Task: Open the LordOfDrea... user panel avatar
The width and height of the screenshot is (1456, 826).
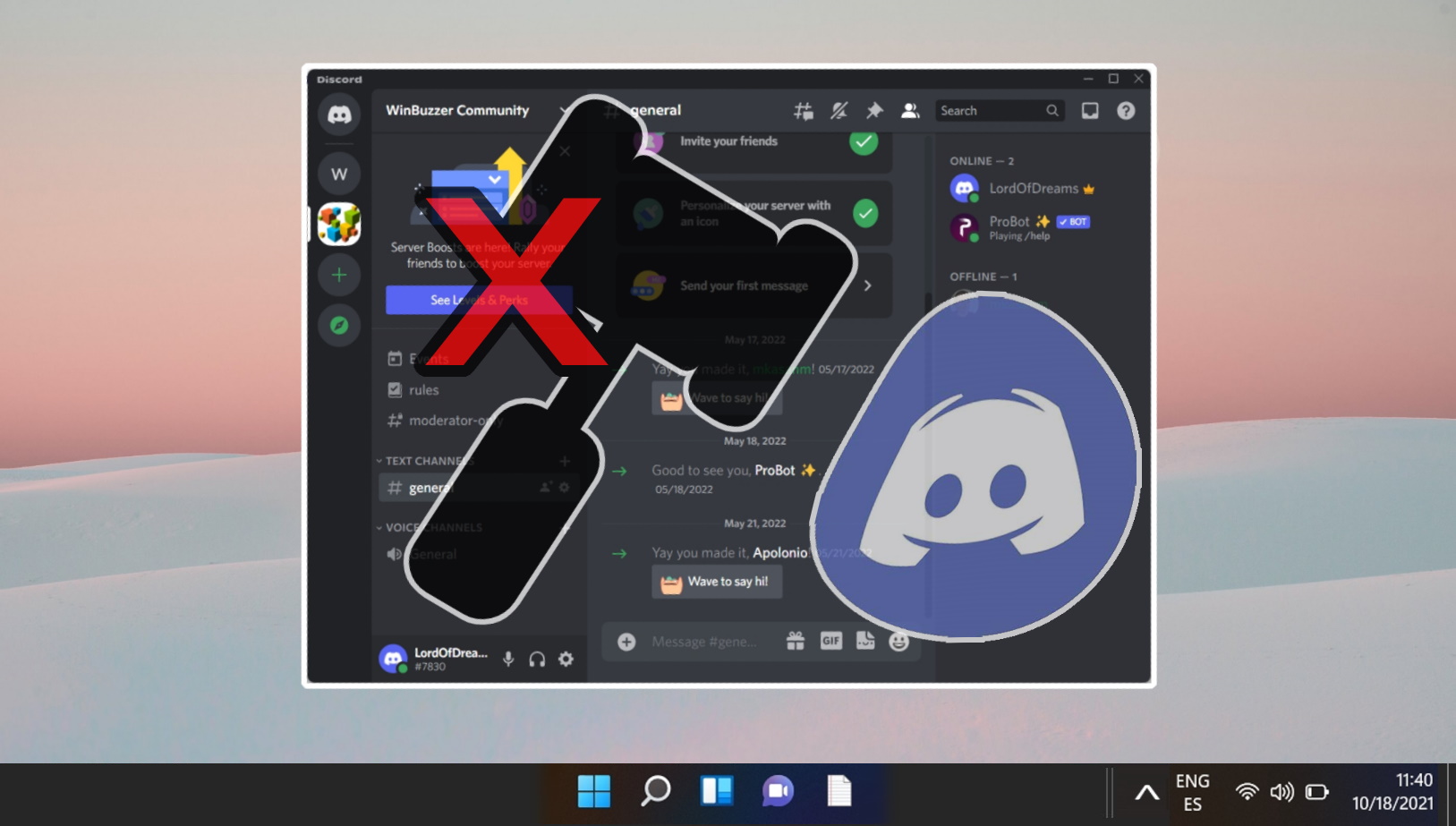Action: (x=393, y=659)
